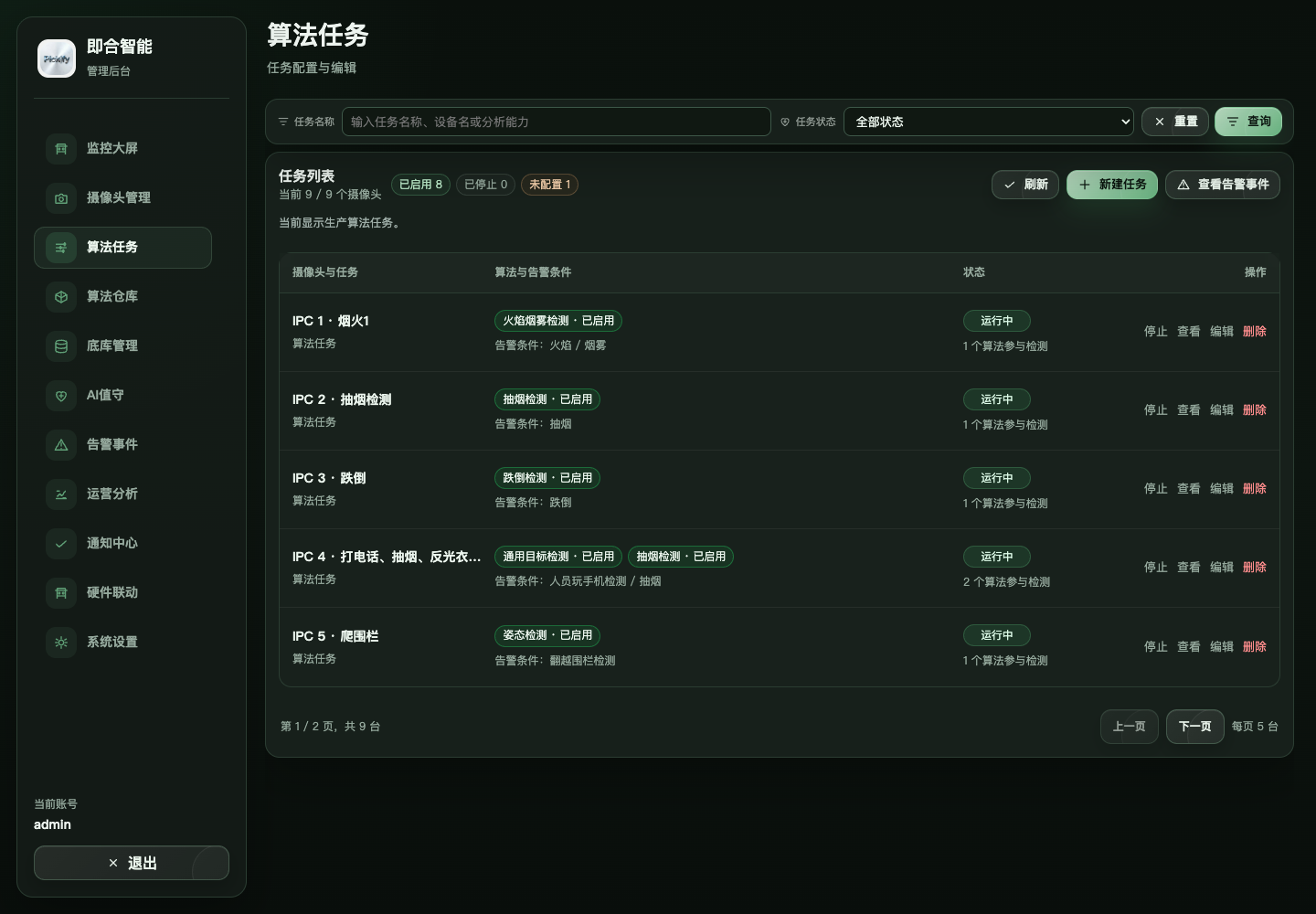Click the 硬件联动 sidebar icon
Screen dimensions: 1316x914
coord(61,592)
